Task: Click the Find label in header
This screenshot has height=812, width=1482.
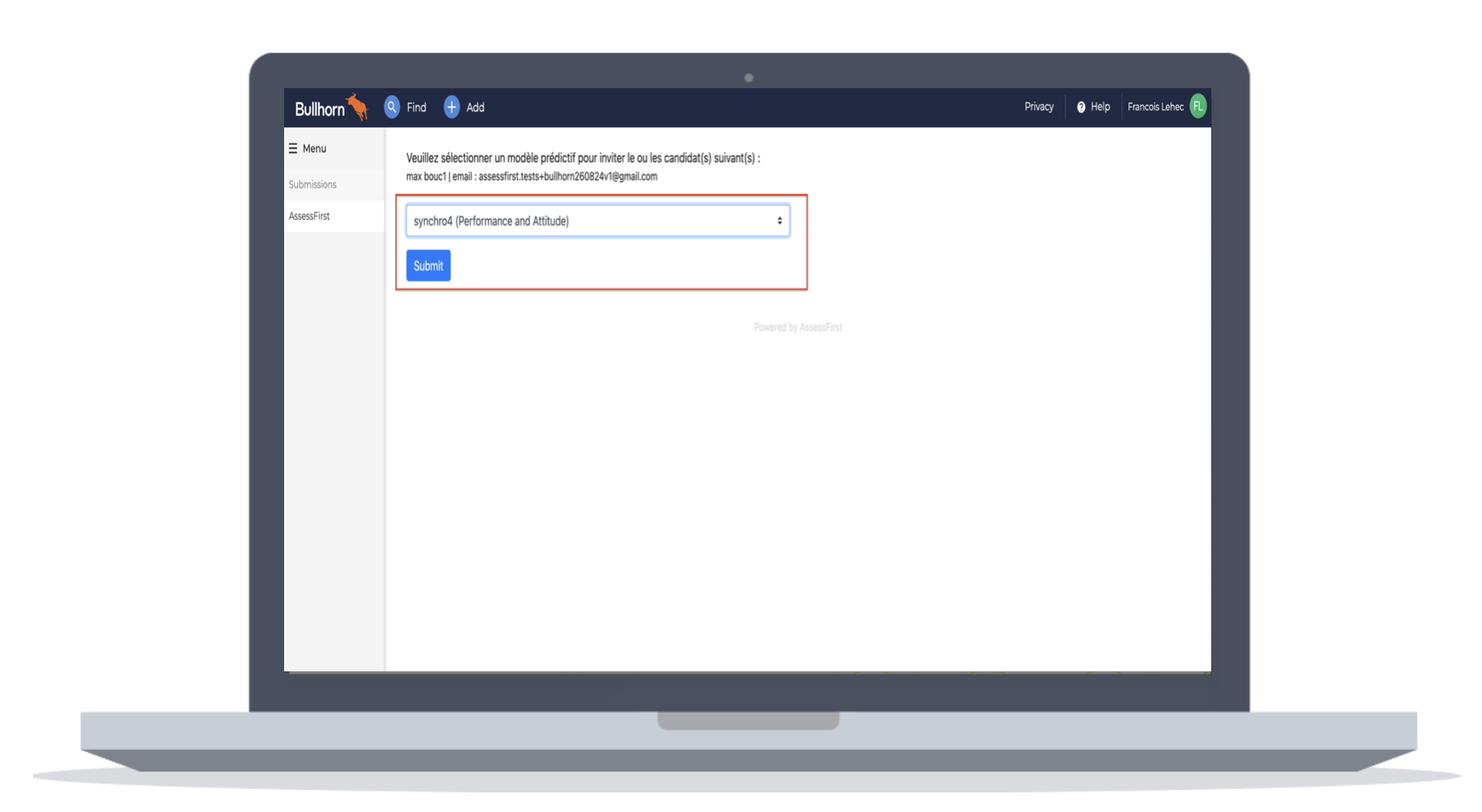Action: [416, 108]
